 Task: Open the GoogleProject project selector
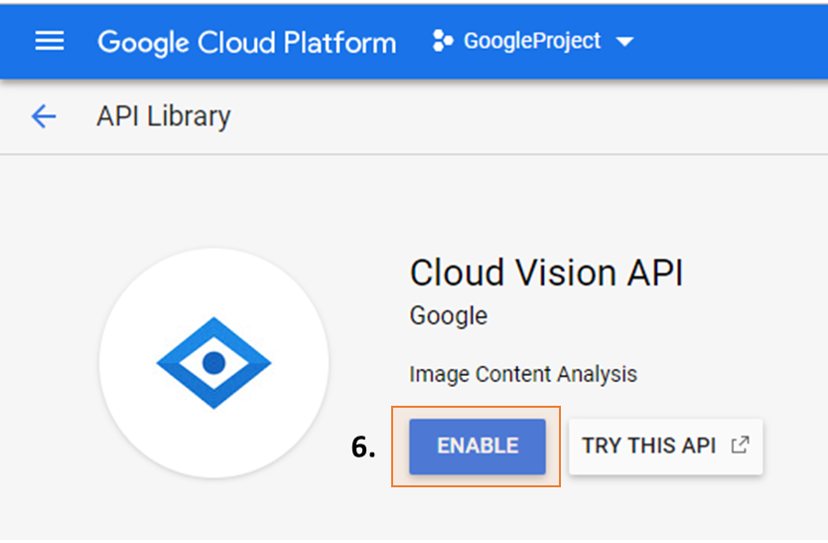click(x=533, y=41)
